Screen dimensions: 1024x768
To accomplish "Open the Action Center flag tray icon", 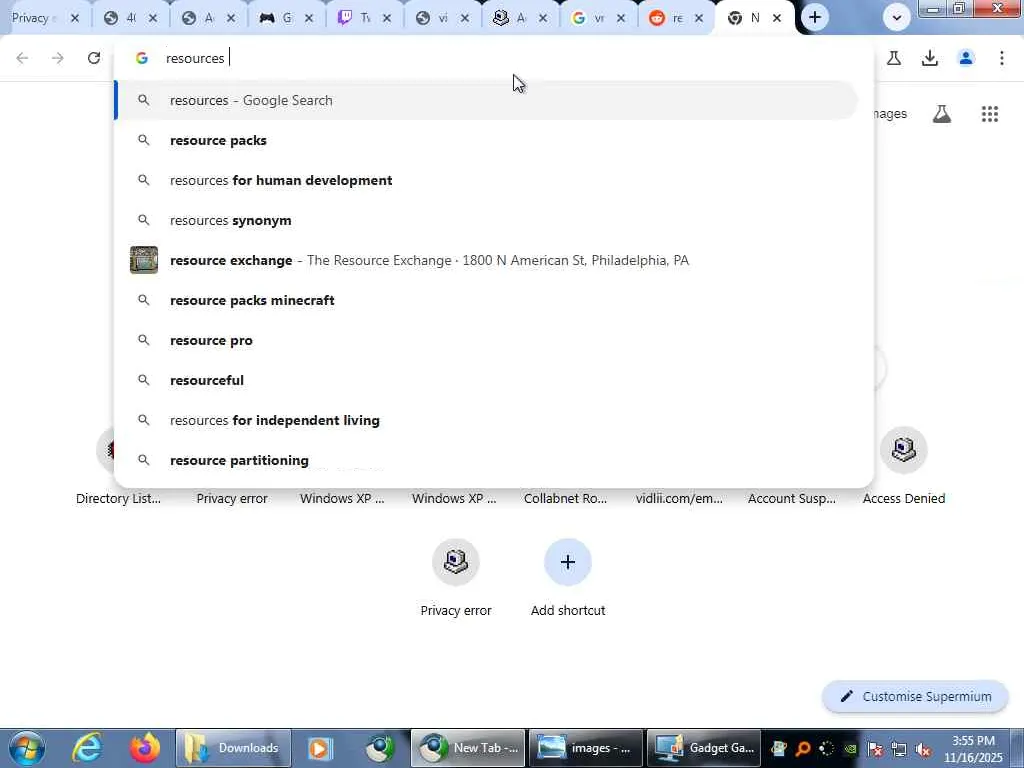I will 875,750.
